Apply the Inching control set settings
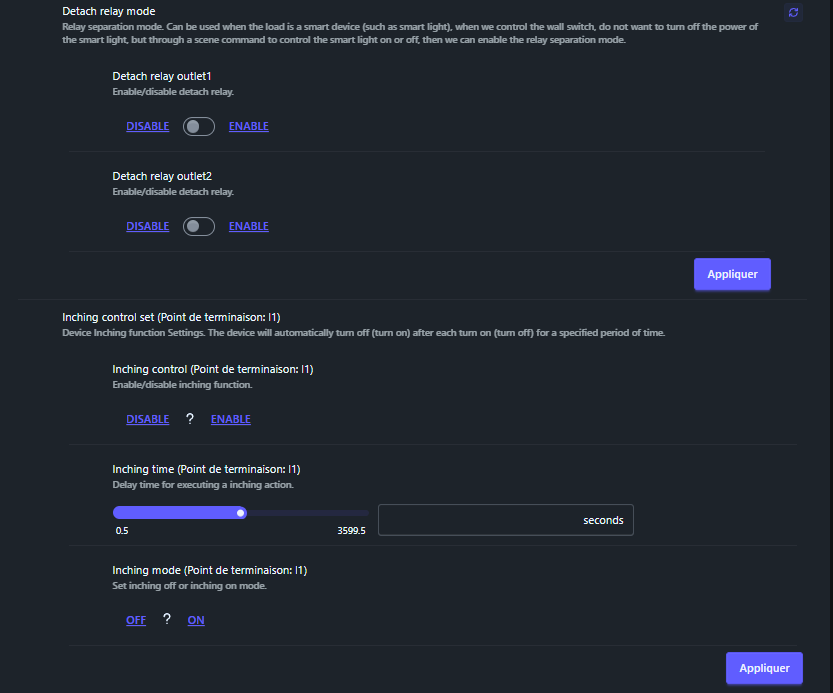This screenshot has height=693, width=833. 764,668
